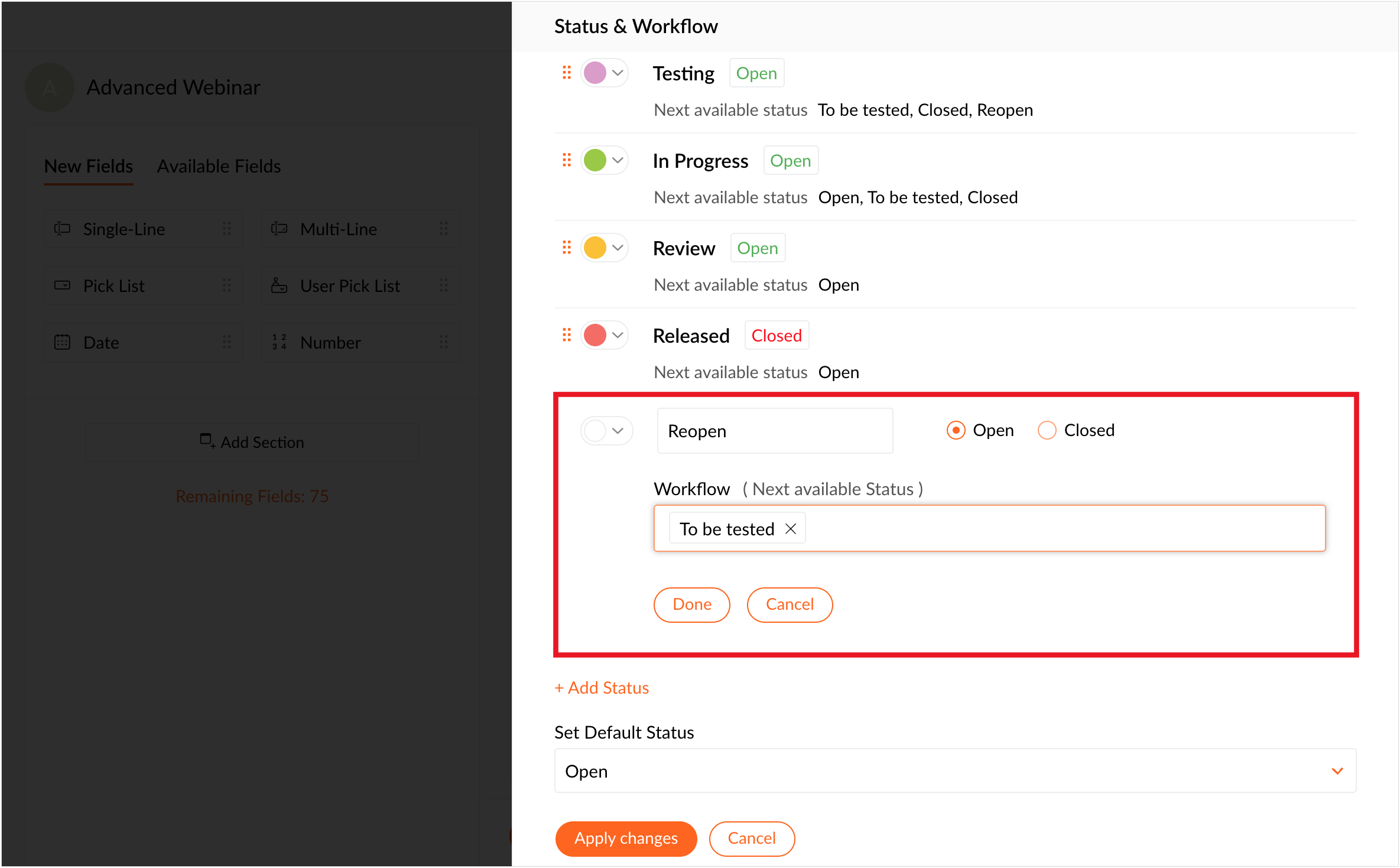
Task: Expand the Set Default Status dropdown
Action: [x=1337, y=771]
